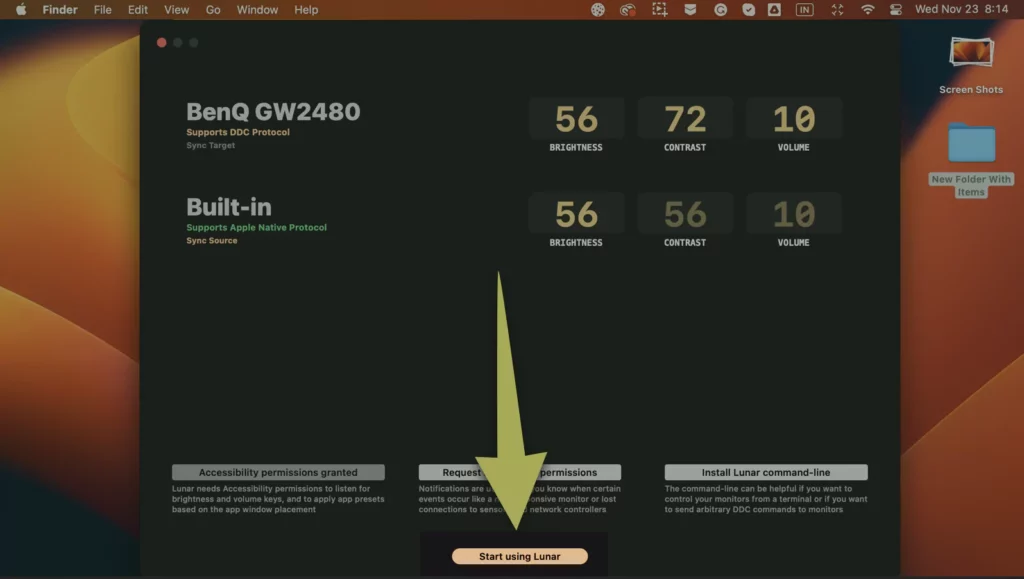Screen dimensions: 1024x579
Task: Open the Finder menu
Action: (60, 10)
